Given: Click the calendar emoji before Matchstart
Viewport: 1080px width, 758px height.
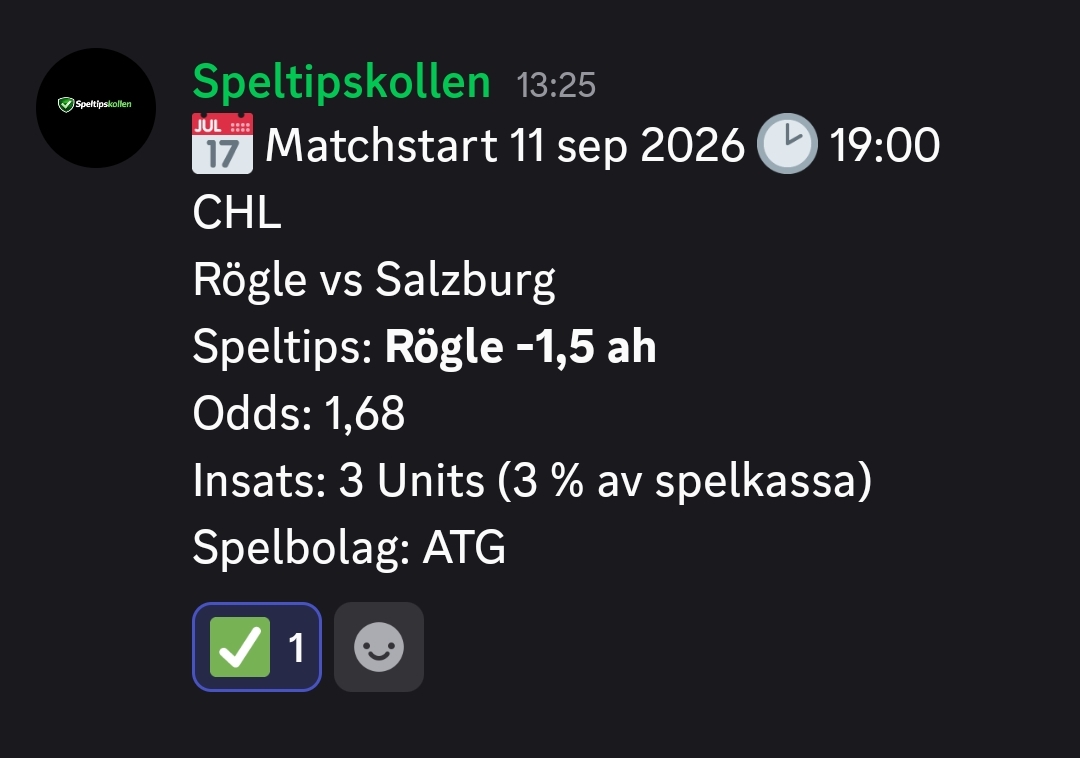Looking at the screenshot, I should tap(222, 143).
